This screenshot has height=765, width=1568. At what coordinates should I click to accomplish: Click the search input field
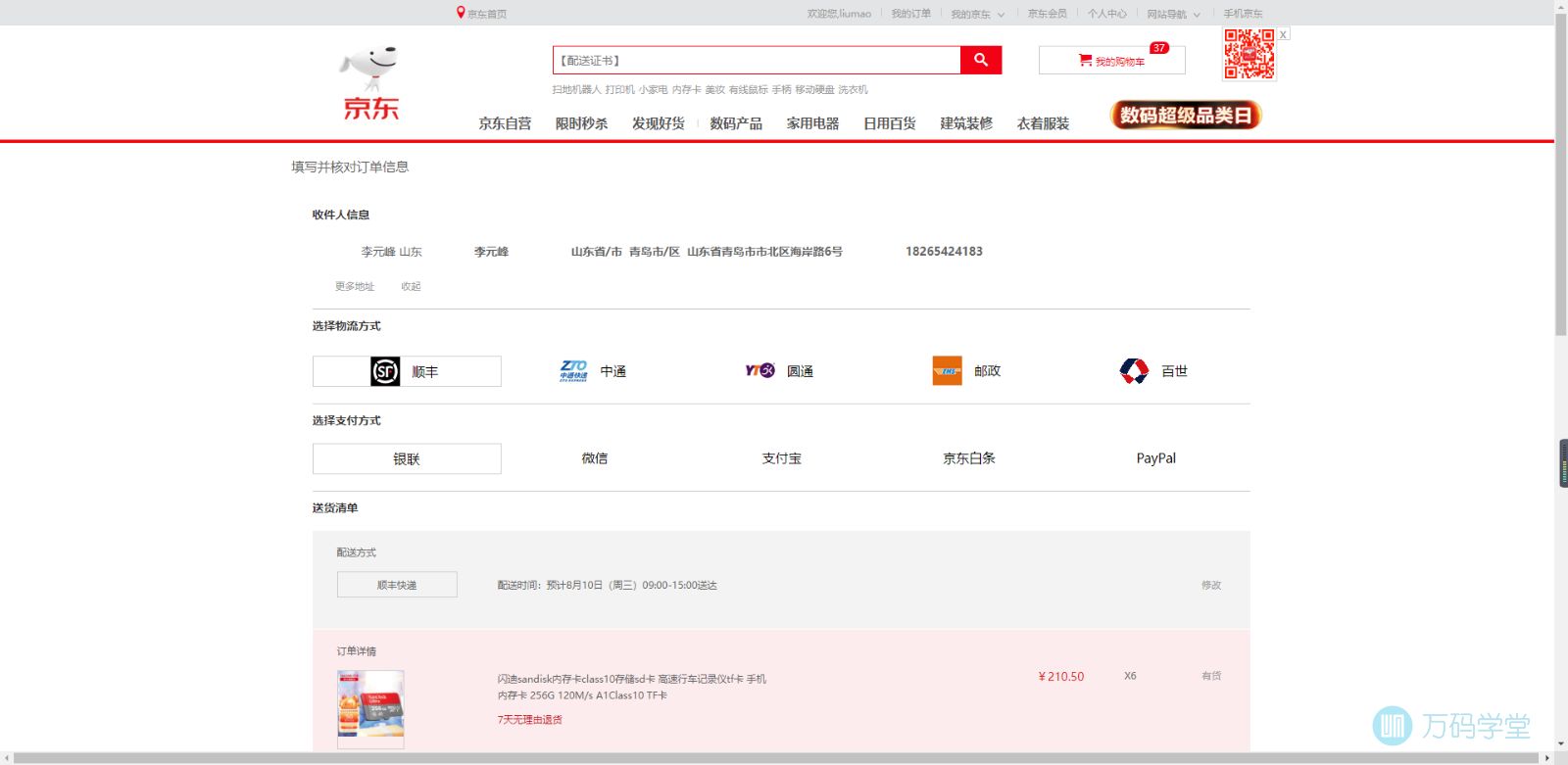tap(757, 60)
